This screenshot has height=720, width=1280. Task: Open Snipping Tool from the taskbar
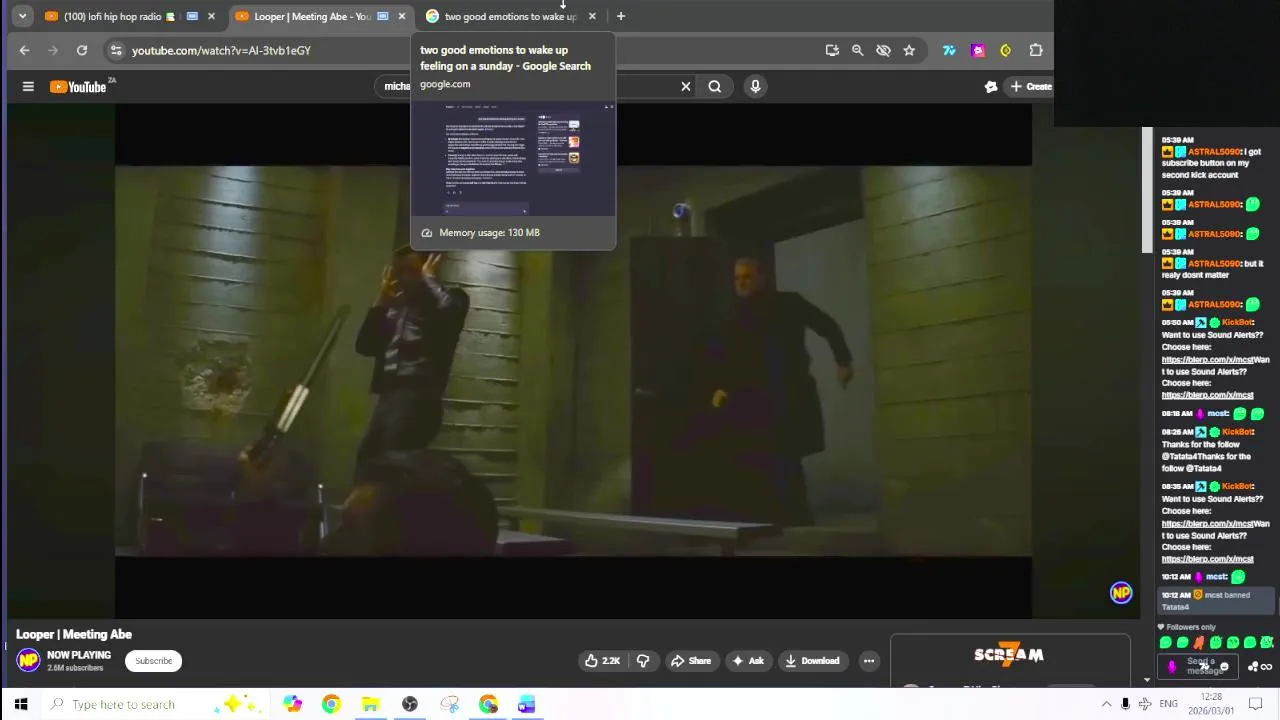coord(449,704)
